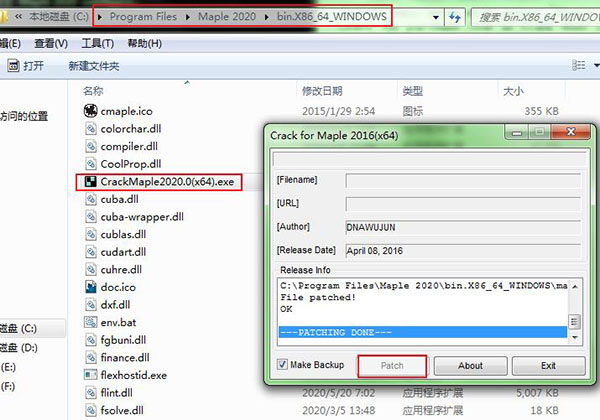
Task: Select the cublas.dll file icon
Action: point(91,234)
